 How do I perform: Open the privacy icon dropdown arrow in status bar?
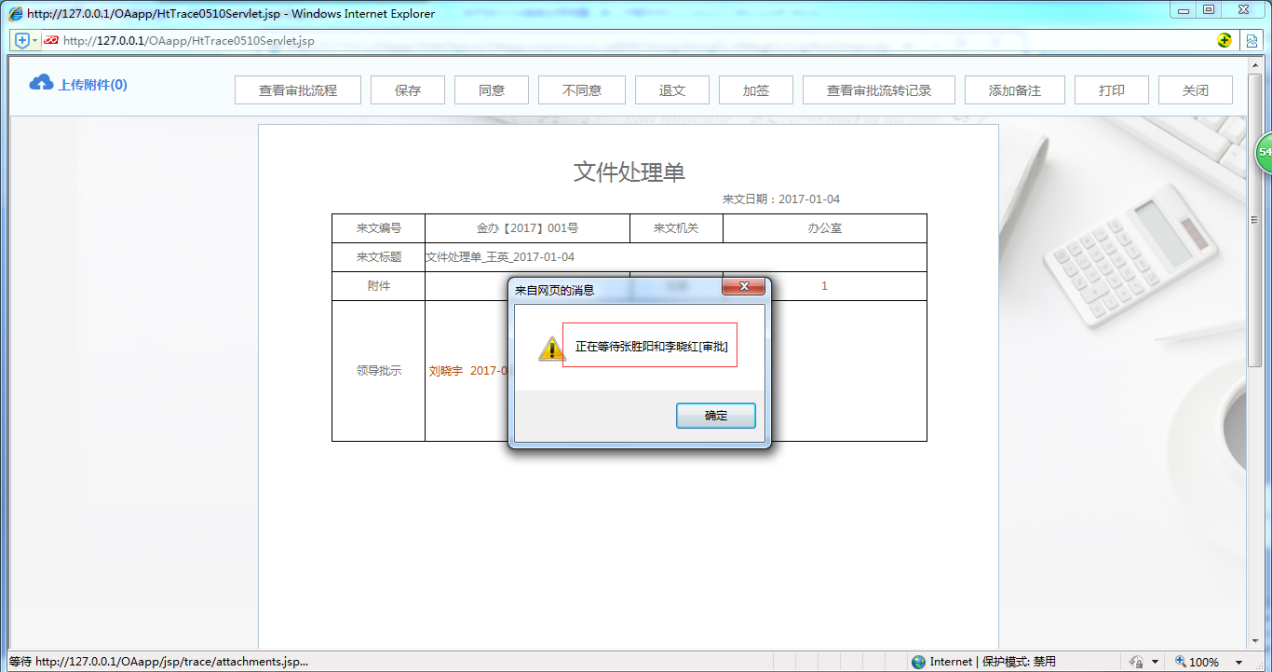[x=1155, y=662]
